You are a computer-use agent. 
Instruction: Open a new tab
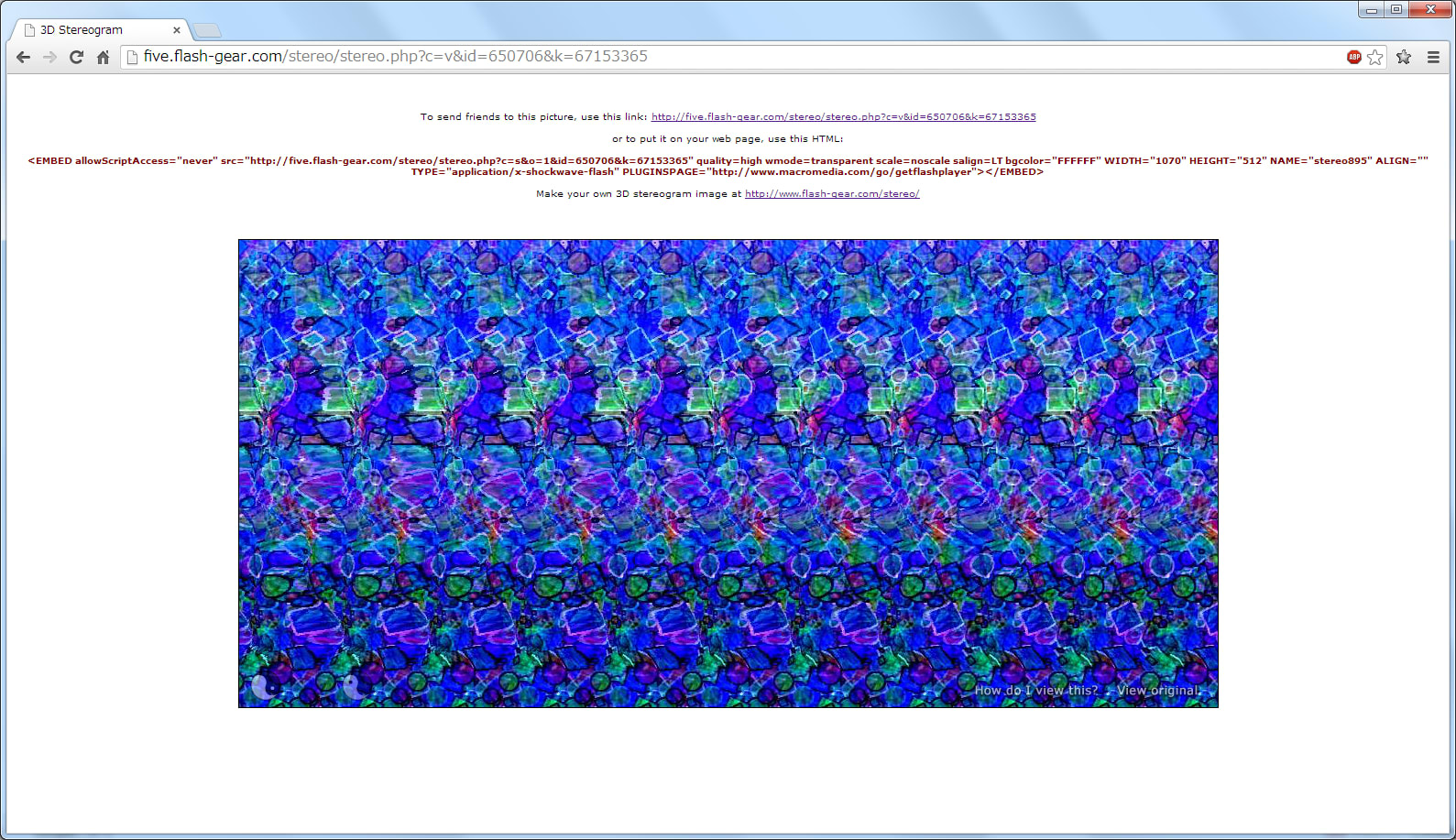click(x=208, y=30)
